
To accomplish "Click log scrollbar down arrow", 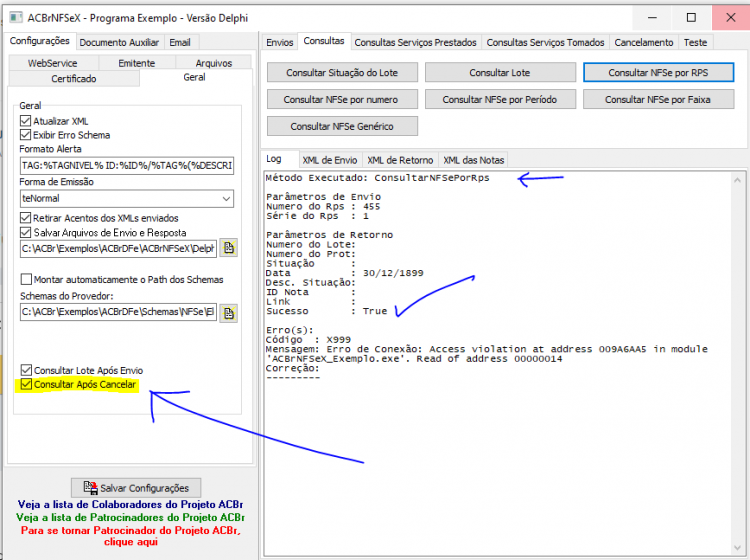I will (737, 547).
